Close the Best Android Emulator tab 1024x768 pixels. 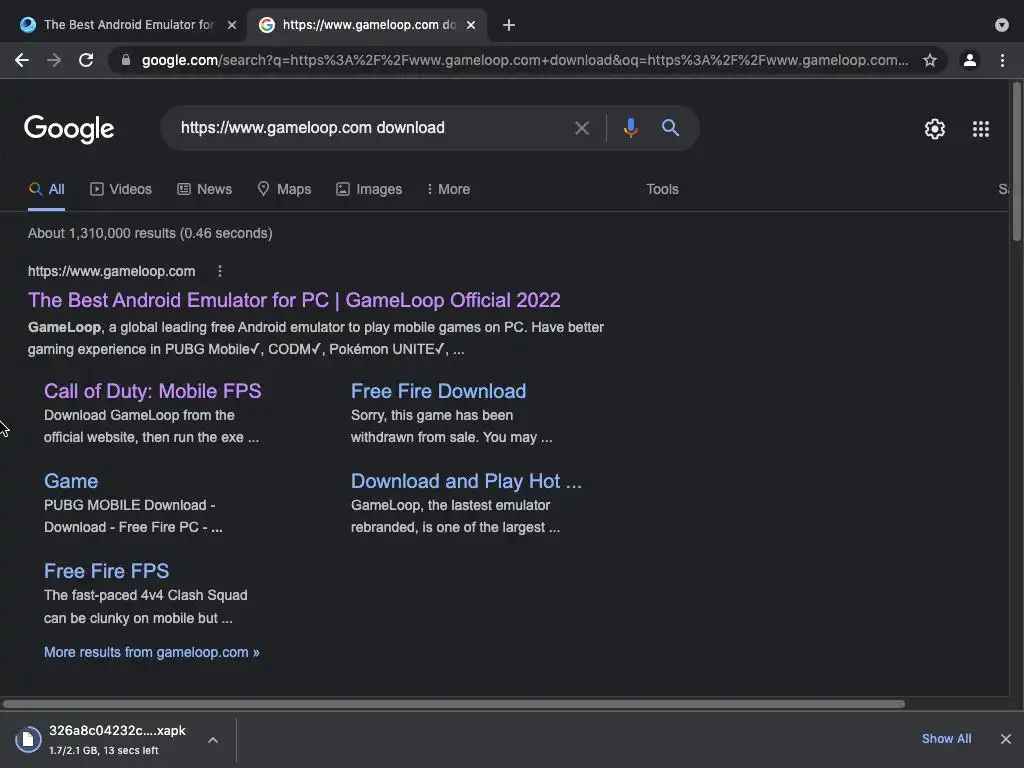tap(232, 25)
